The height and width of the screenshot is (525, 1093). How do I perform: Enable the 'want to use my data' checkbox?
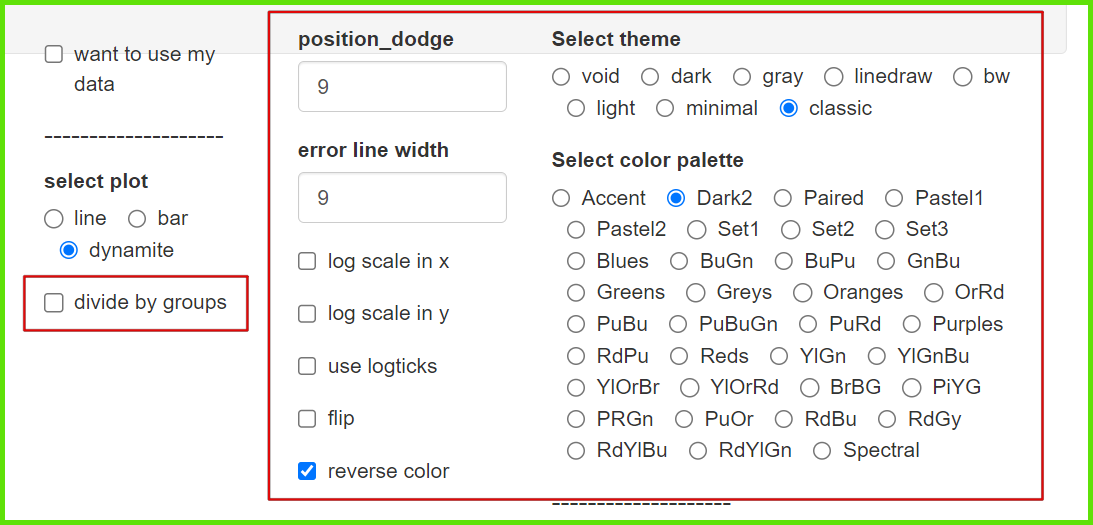click(x=54, y=54)
